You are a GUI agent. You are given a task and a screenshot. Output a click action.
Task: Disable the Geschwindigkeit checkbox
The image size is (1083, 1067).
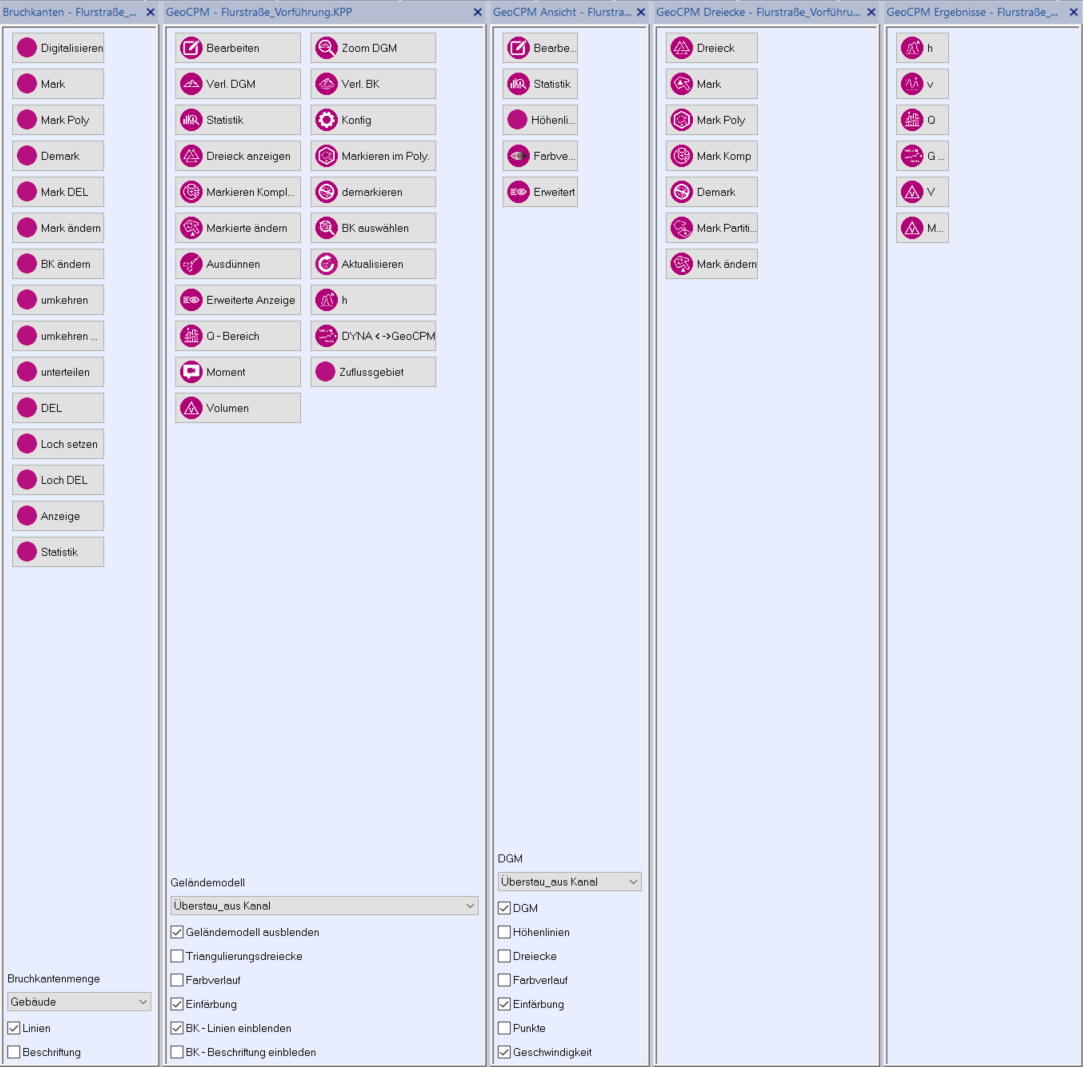[x=504, y=1052]
